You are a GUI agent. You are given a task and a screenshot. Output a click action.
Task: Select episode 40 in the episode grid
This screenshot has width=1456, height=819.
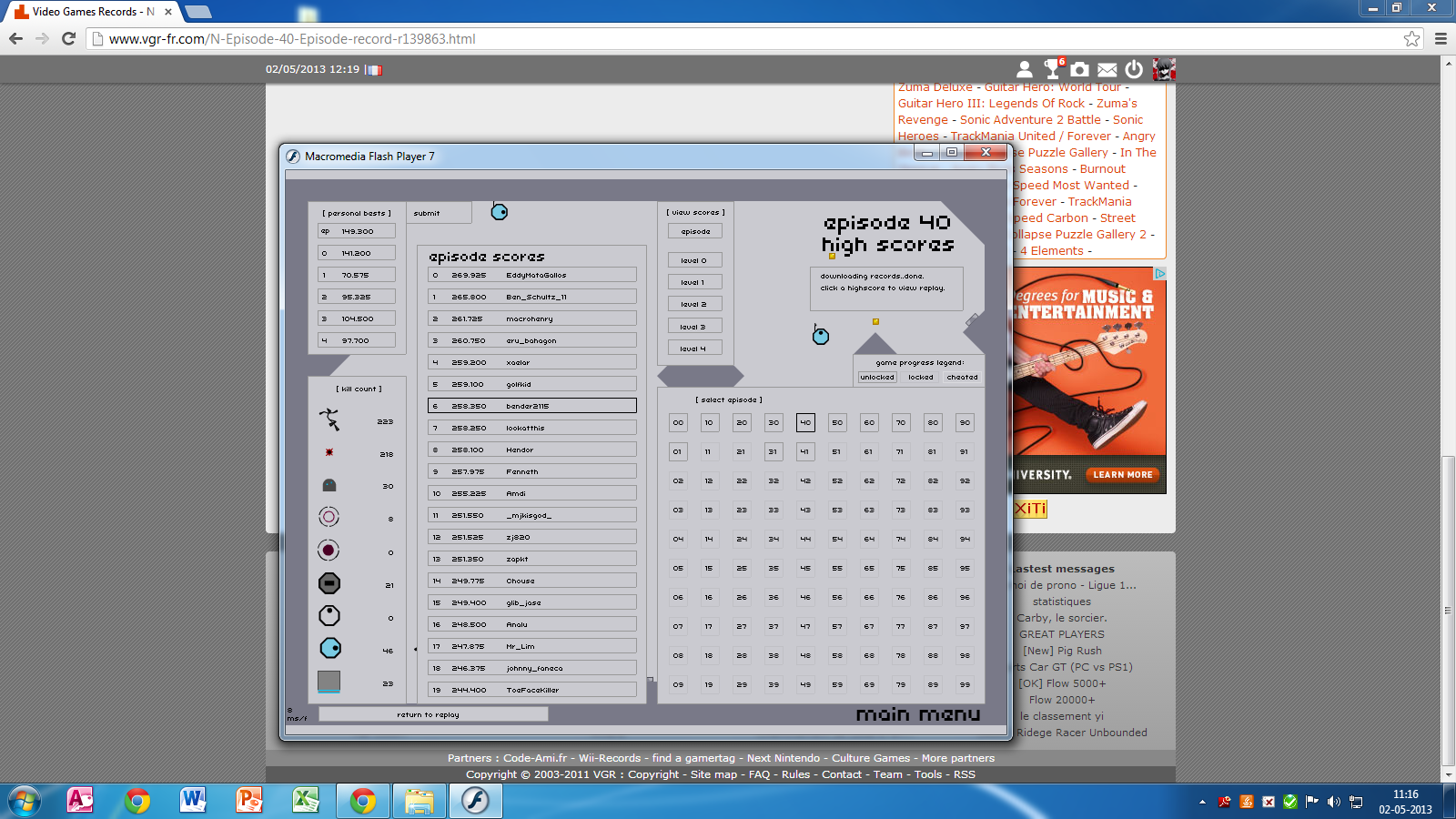(805, 422)
